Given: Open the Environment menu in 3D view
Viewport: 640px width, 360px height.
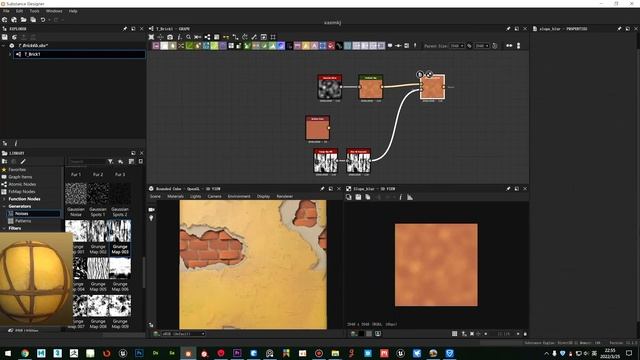Looking at the screenshot, I should click(x=239, y=196).
